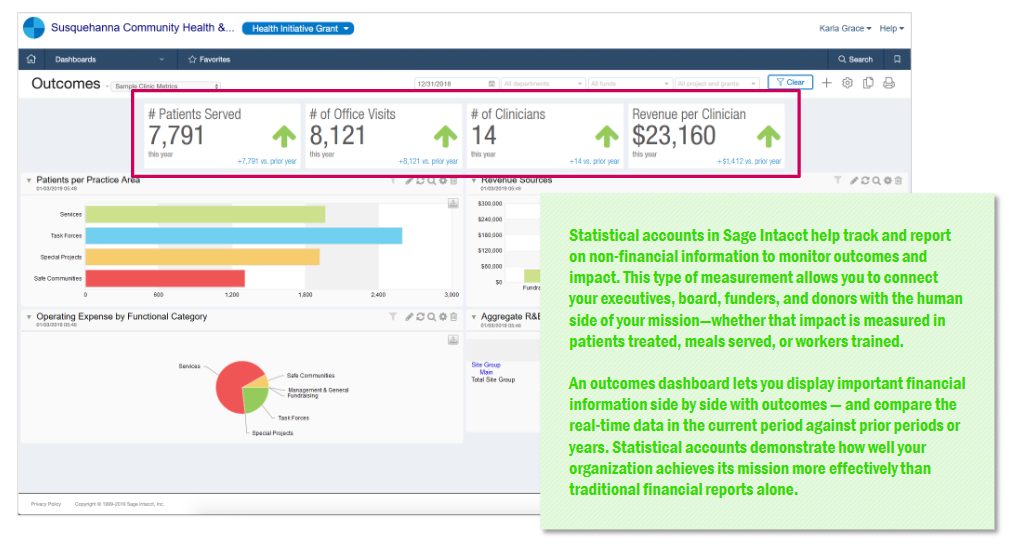
Task: Click refresh icon on Operating Expense panel
Action: (x=420, y=317)
